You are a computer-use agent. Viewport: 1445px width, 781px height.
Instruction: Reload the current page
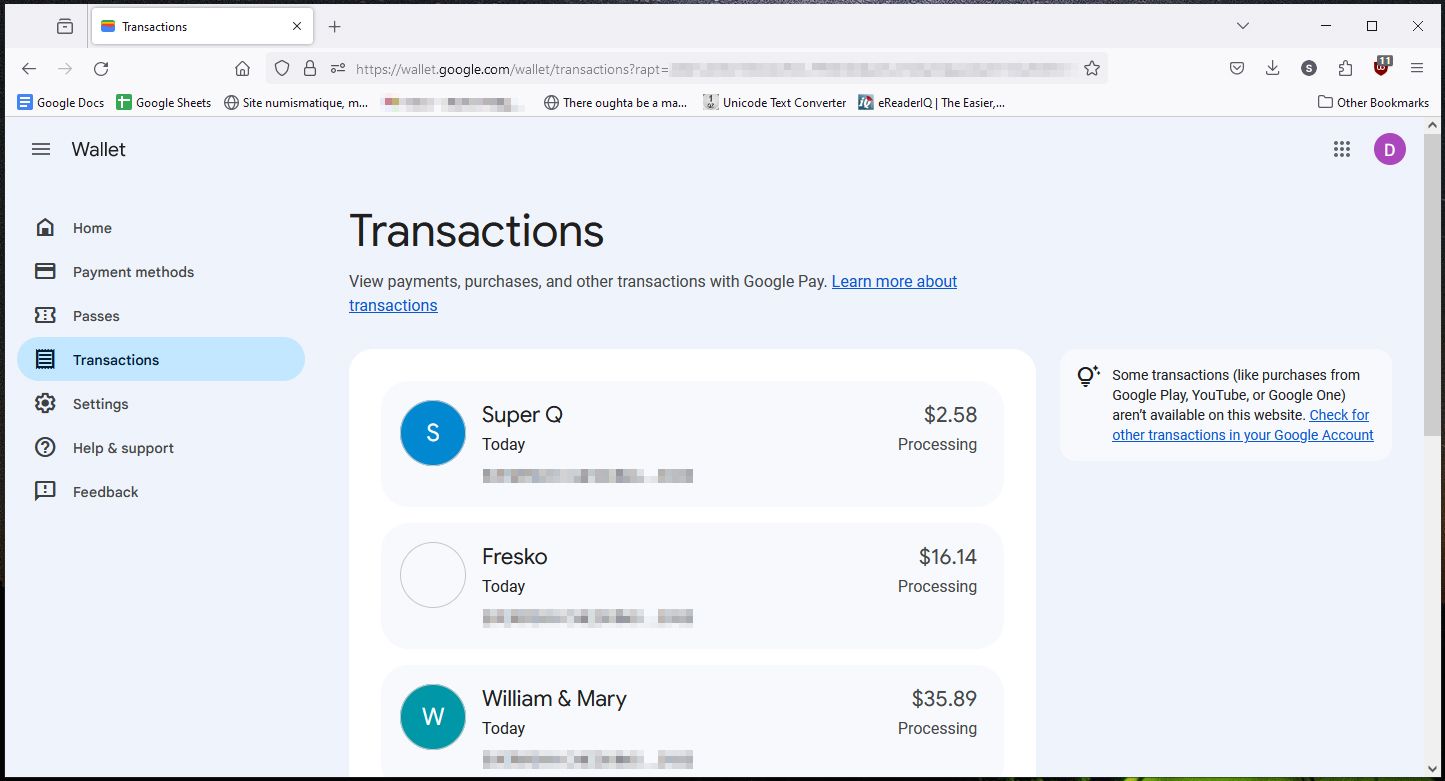(x=101, y=68)
